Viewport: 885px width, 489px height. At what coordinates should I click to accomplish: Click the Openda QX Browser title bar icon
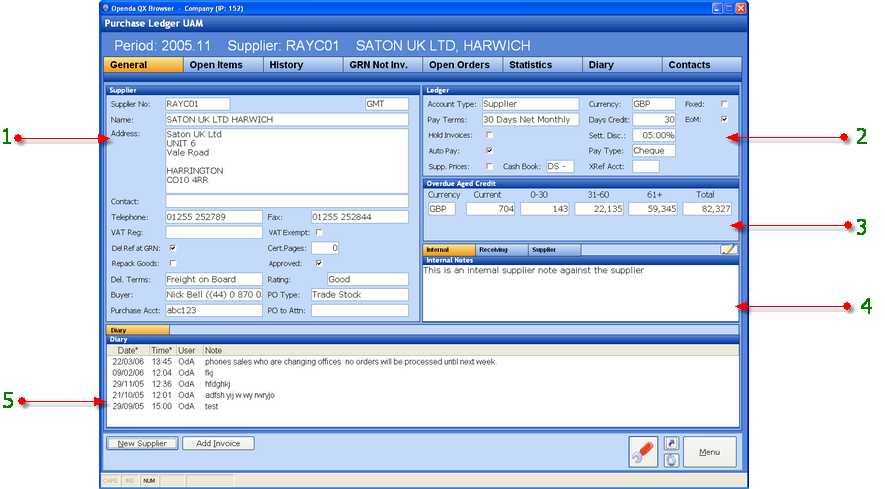pos(106,8)
